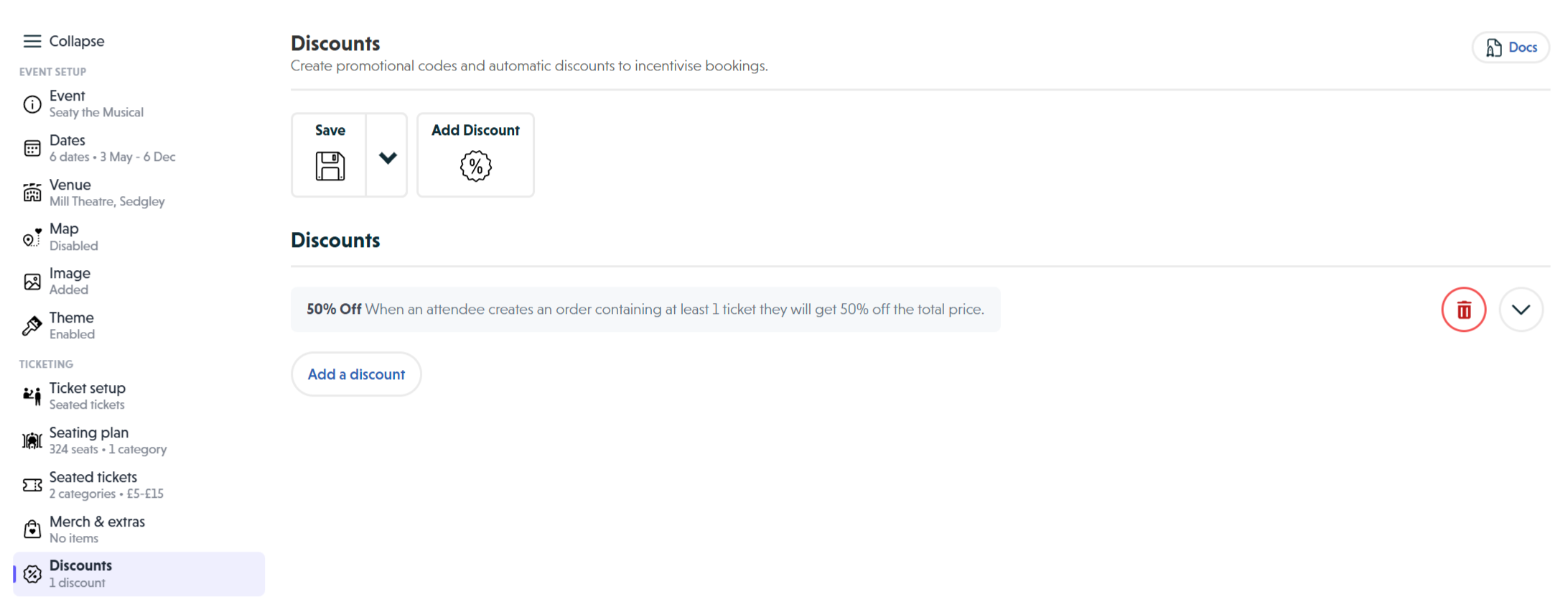Viewport: 1568px width, 607px height.
Task: Click the Add Discount percent badge button
Action: [475, 155]
